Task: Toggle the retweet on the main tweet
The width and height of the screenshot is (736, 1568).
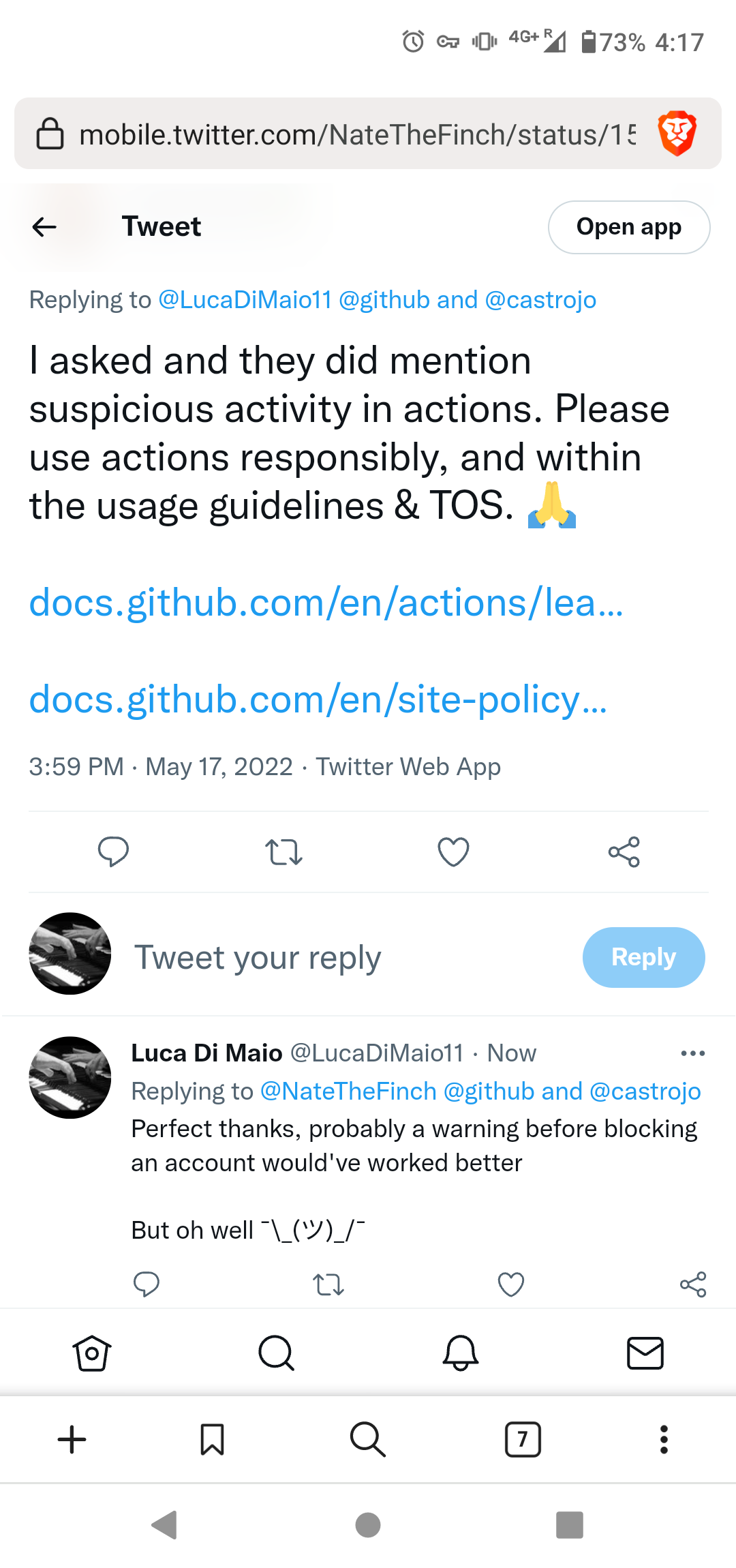Action: click(x=283, y=851)
